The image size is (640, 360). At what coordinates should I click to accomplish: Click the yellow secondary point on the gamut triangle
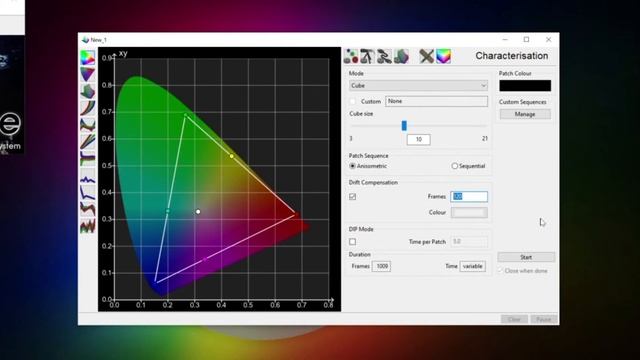(x=231, y=156)
